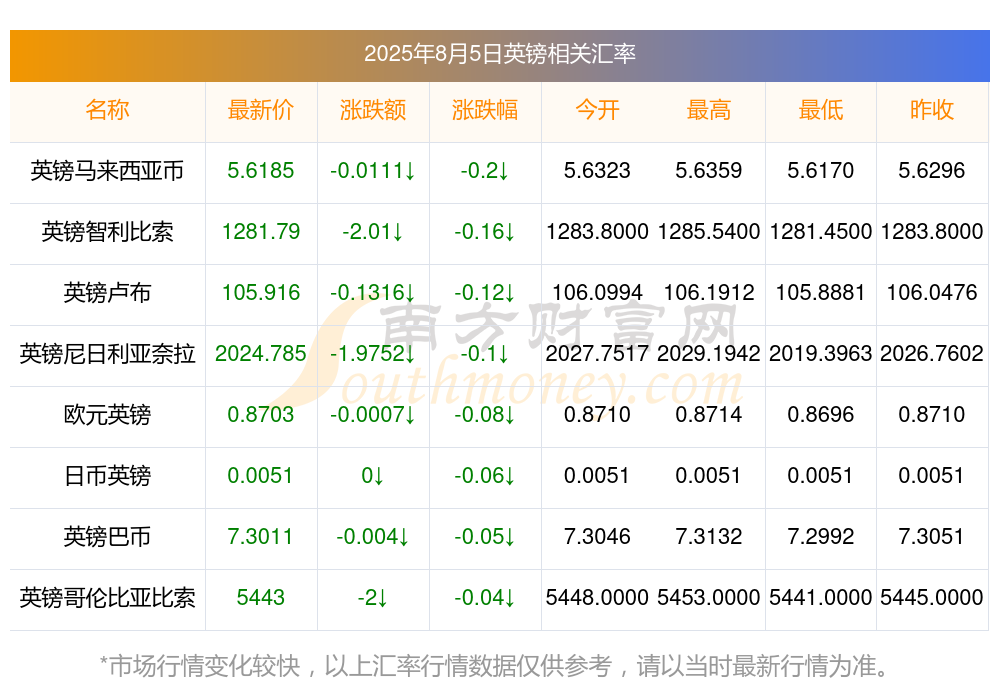The width and height of the screenshot is (1000, 698).
Task: Click opening value 106.0994
Action: click(597, 293)
